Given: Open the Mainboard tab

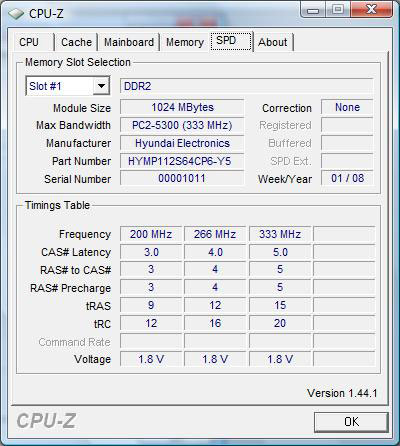Looking at the screenshot, I should (x=129, y=42).
